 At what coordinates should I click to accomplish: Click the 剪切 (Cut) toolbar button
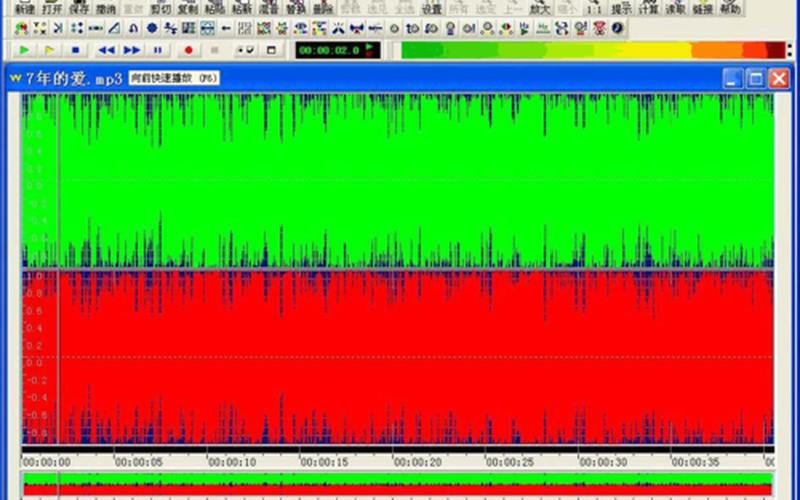pyautogui.click(x=161, y=7)
